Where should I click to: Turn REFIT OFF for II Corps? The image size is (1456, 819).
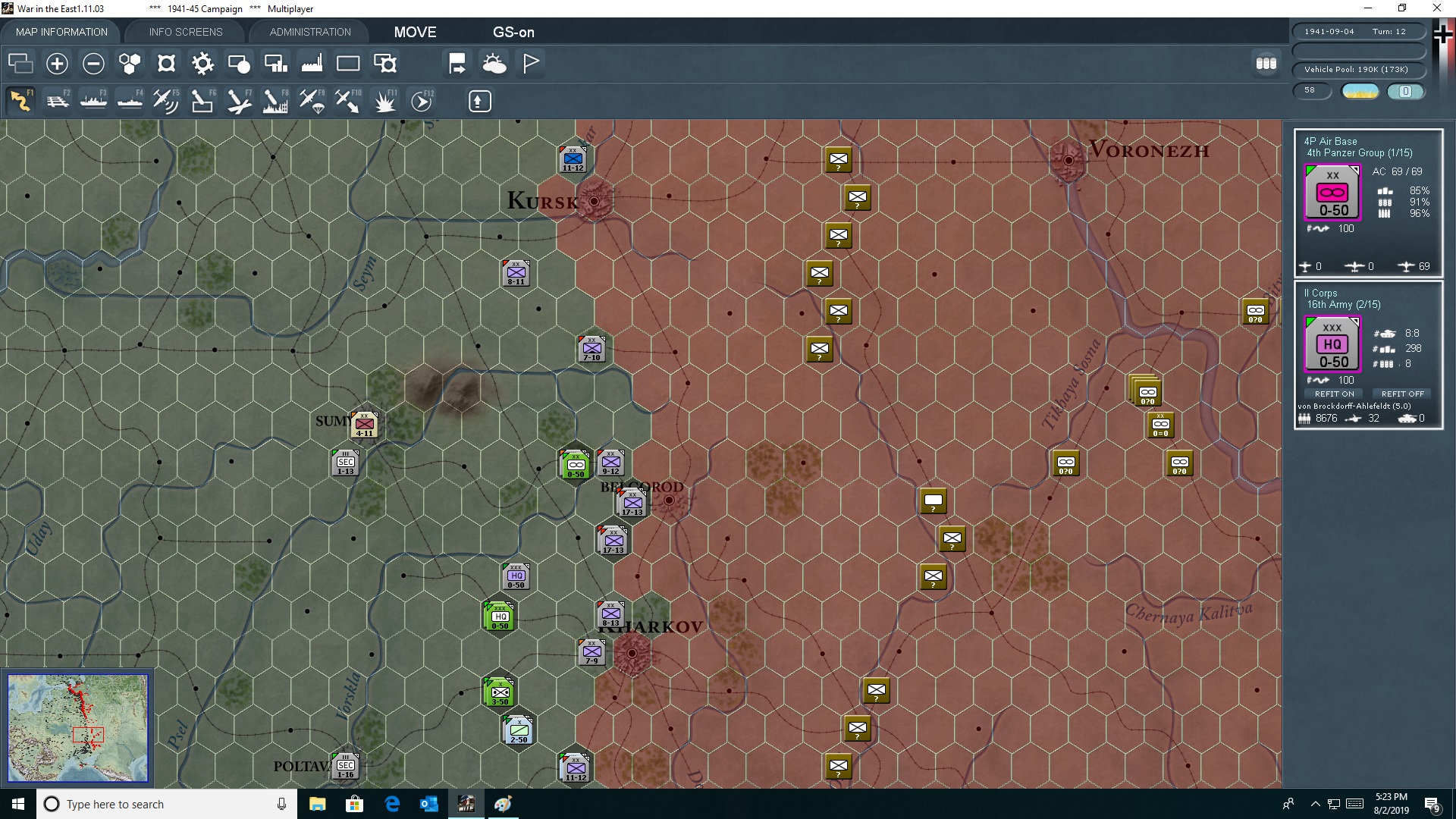(1401, 394)
